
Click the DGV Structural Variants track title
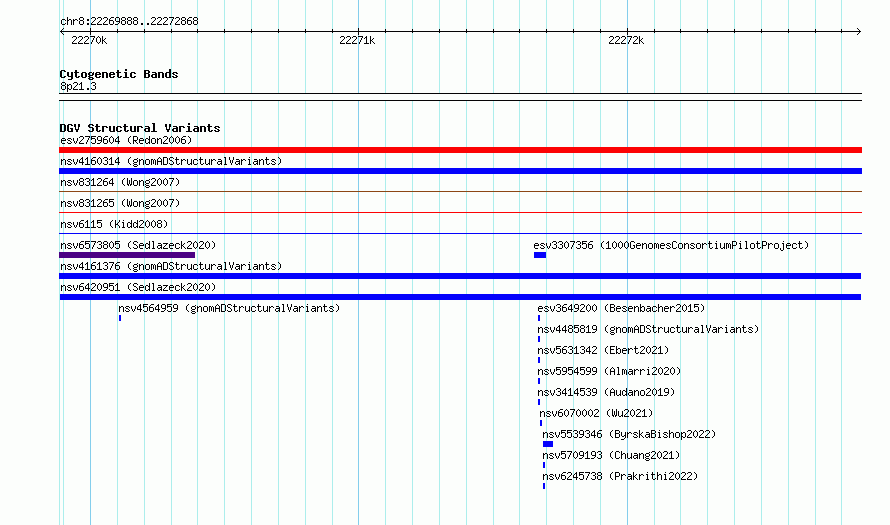(140, 128)
